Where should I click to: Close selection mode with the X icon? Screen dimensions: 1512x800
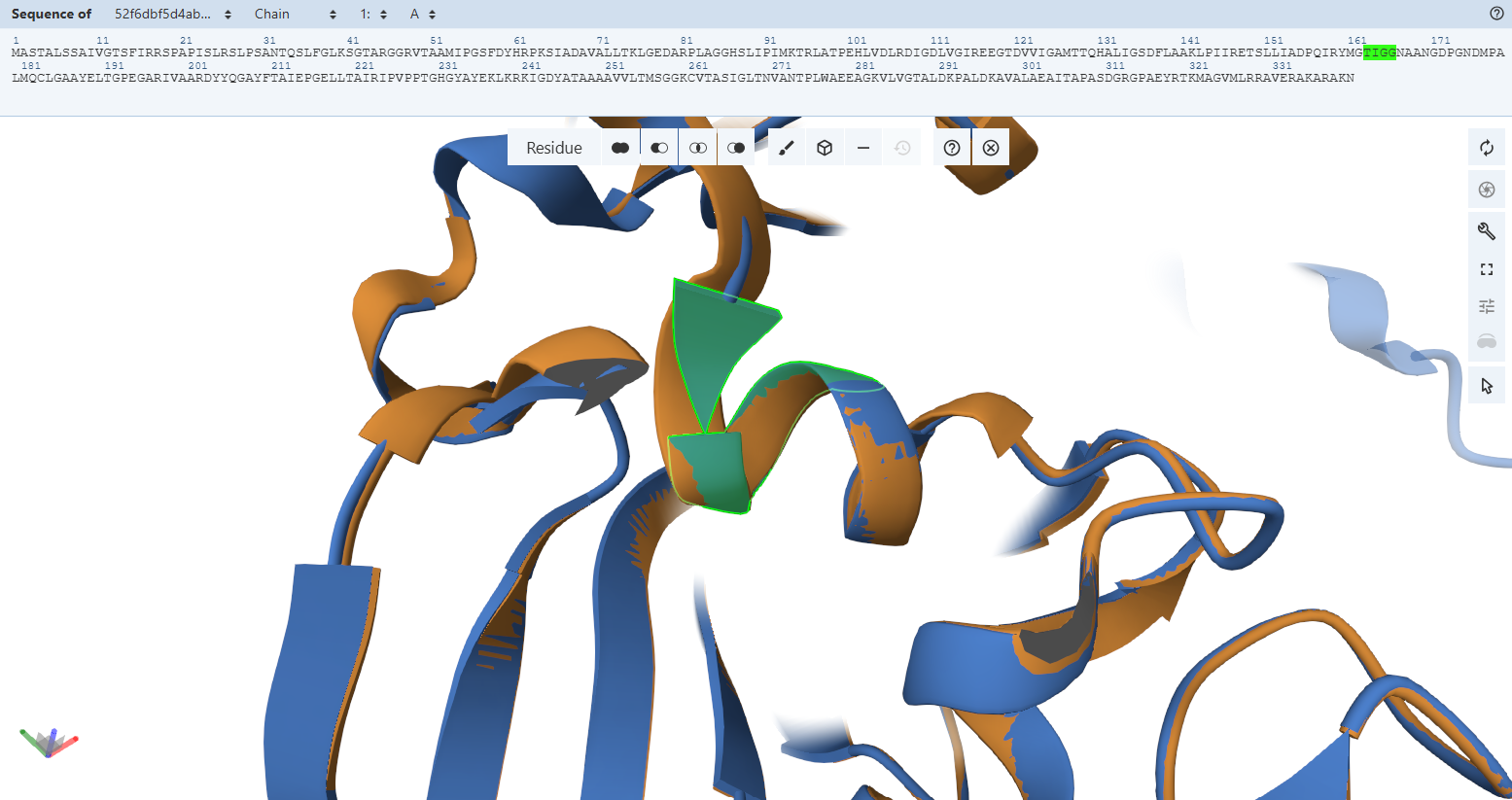click(x=991, y=148)
